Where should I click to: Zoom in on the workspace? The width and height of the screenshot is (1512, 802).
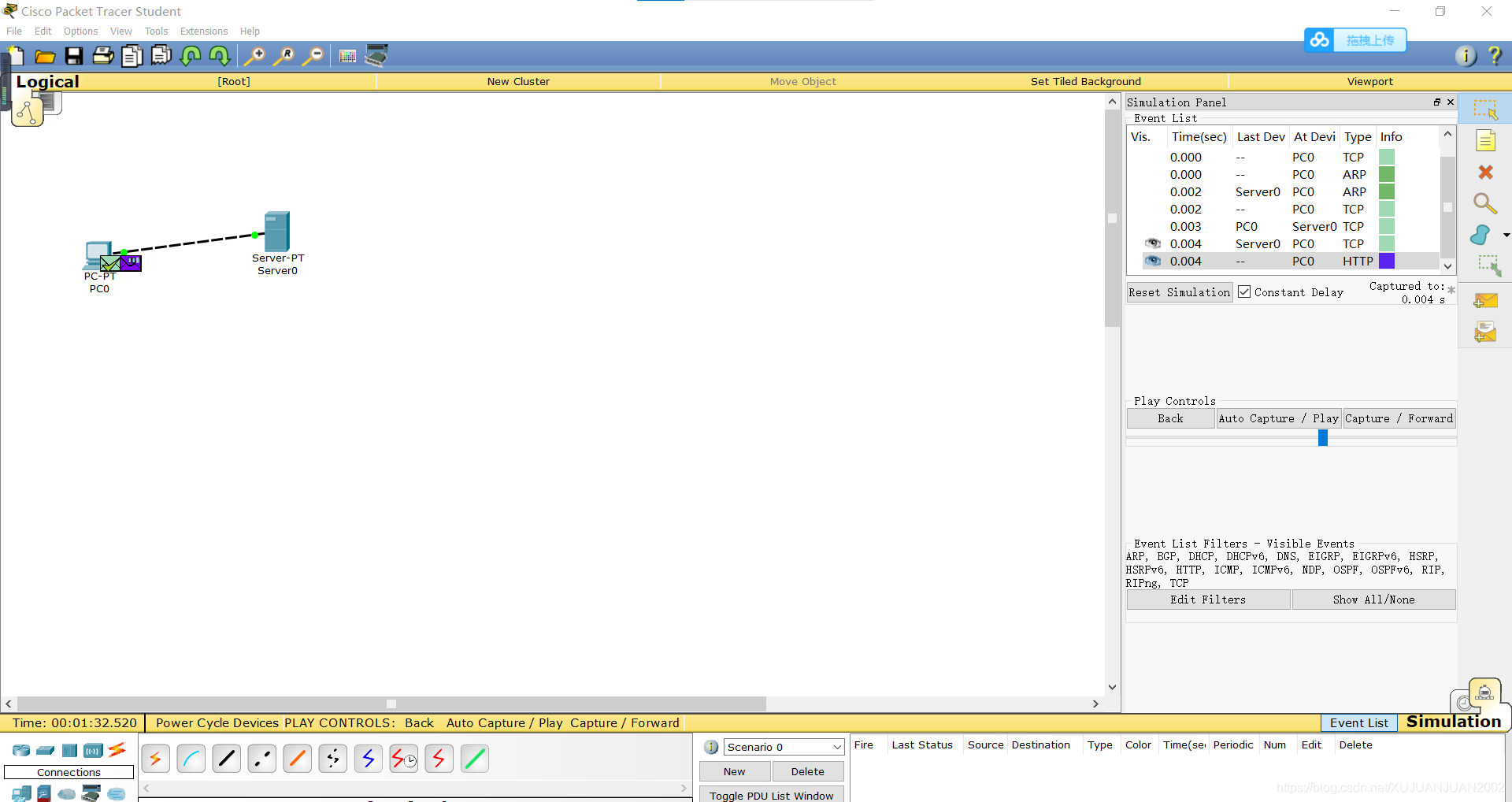(x=254, y=56)
